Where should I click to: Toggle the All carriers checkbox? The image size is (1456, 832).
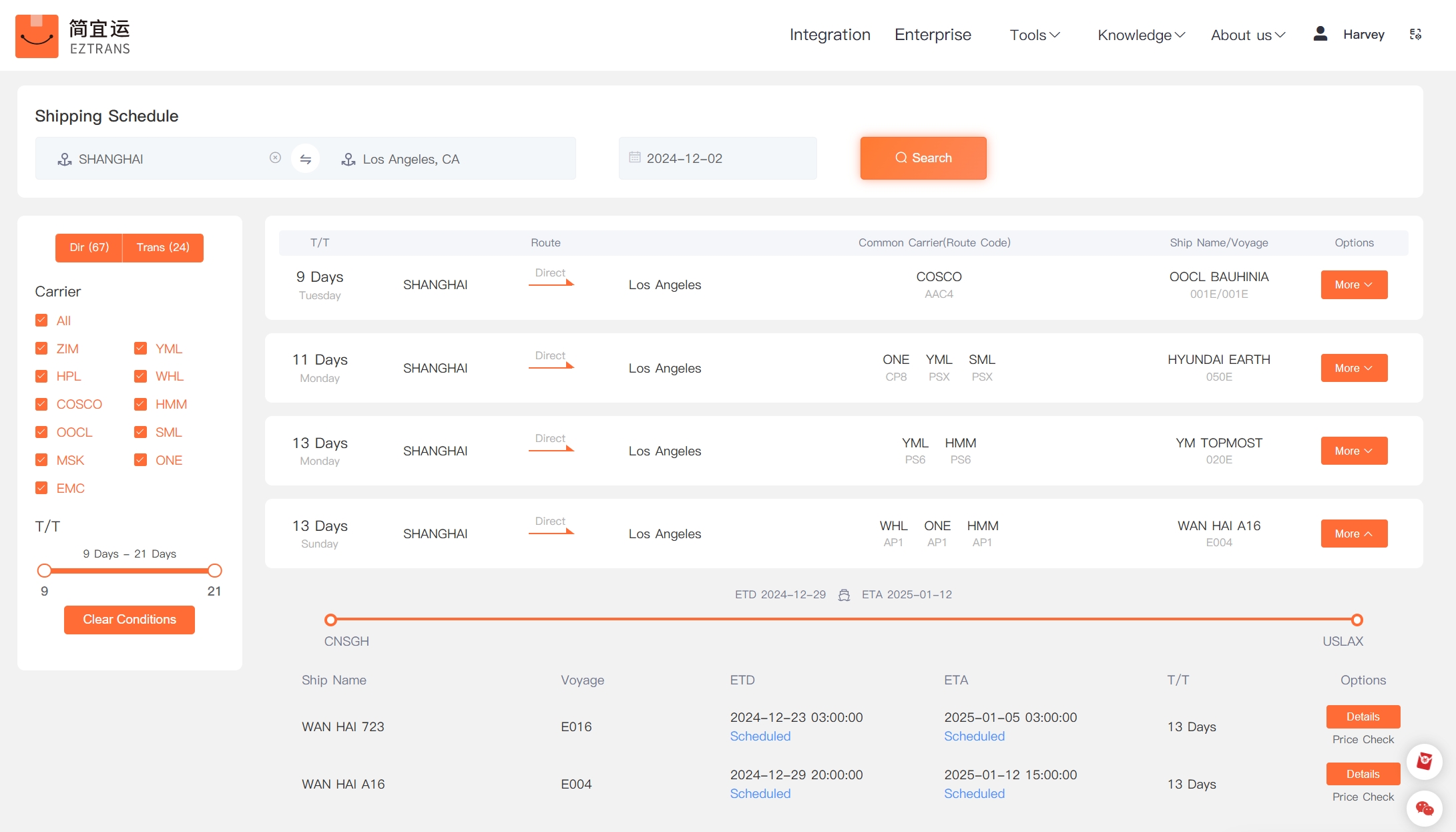pyautogui.click(x=41, y=321)
